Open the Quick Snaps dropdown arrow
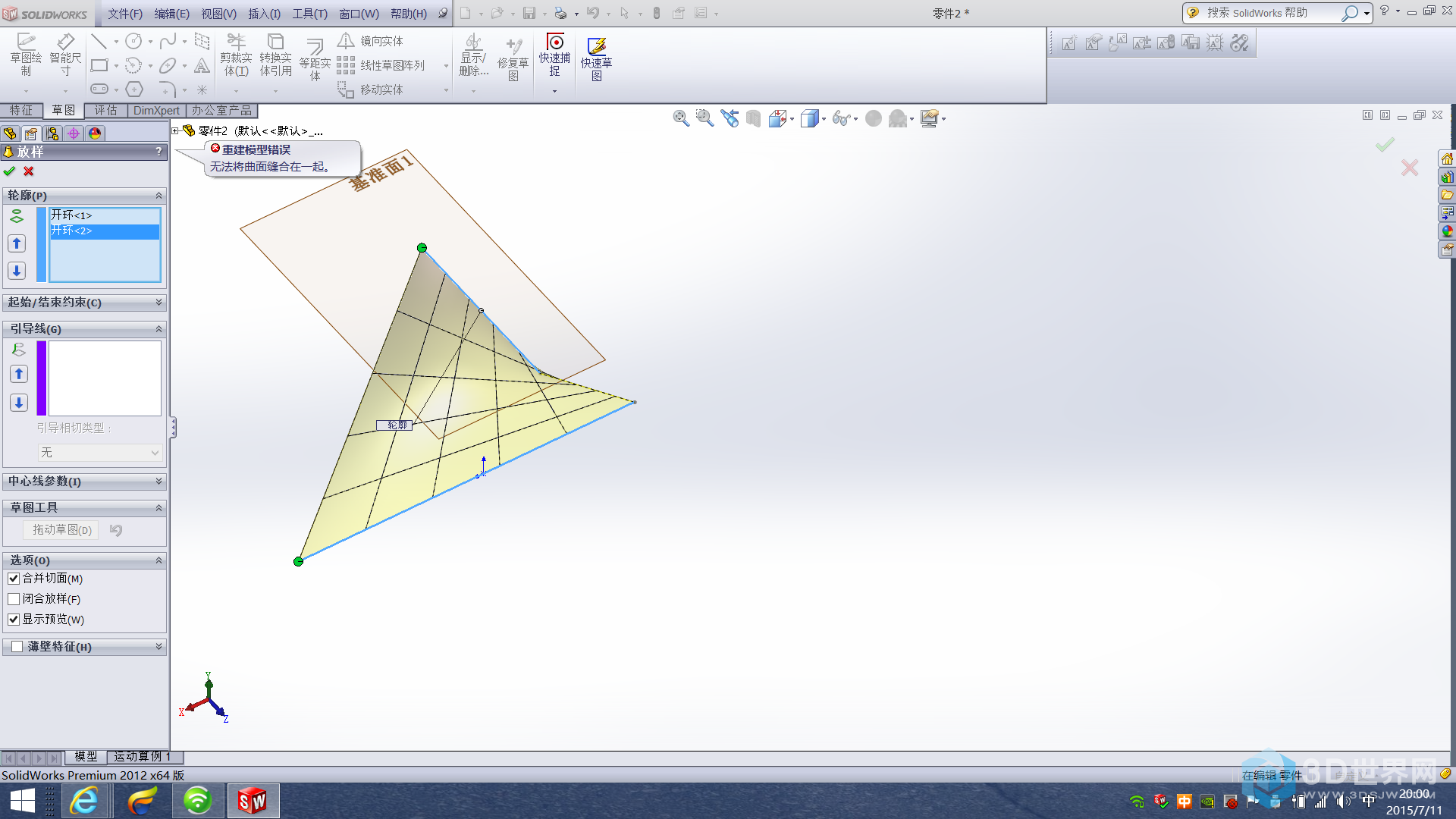The height and width of the screenshot is (819, 1456). point(554,91)
